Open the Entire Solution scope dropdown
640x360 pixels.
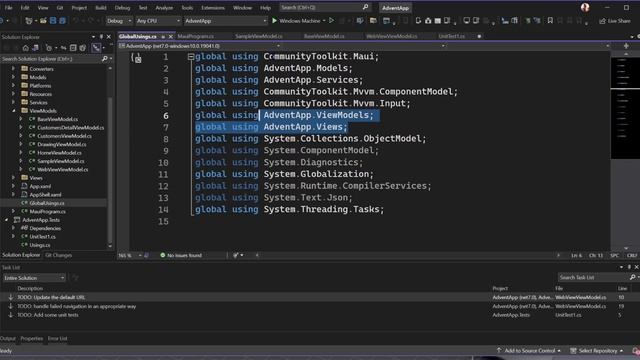click(34, 278)
